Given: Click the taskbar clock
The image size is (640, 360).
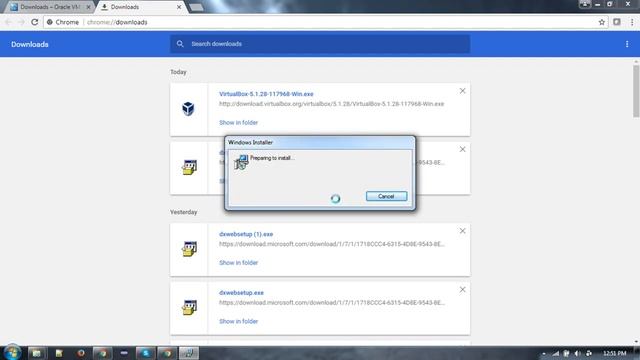Looking at the screenshot, I should point(615,353).
